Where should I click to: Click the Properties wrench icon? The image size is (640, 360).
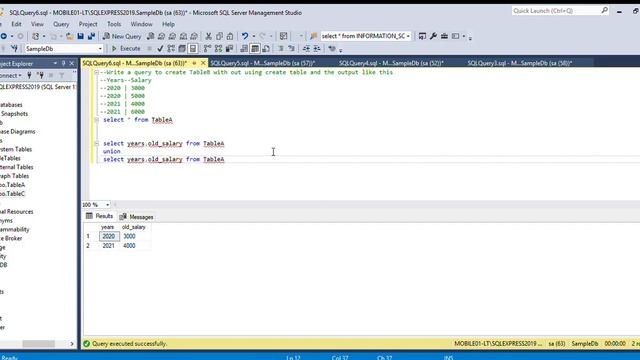click(x=433, y=36)
